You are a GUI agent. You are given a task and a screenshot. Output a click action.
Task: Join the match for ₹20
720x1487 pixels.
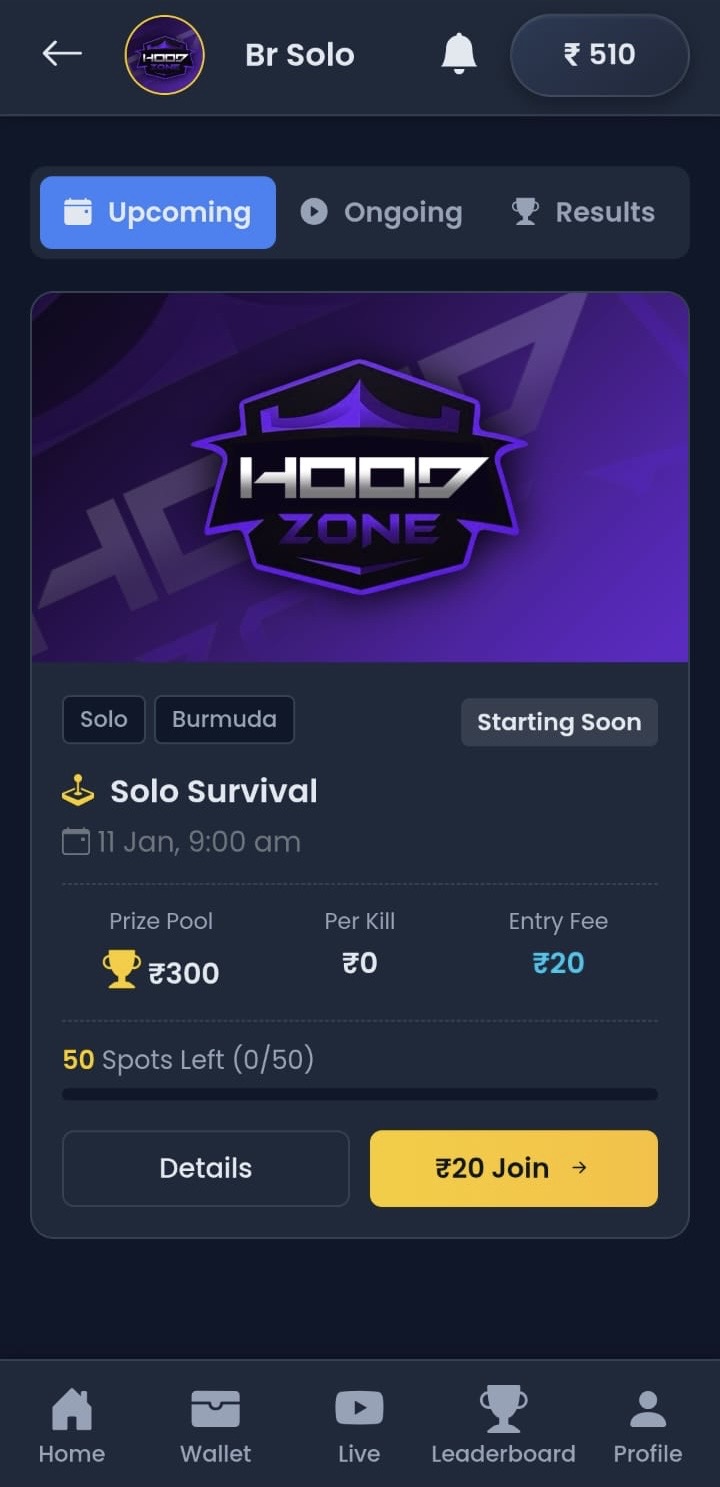[513, 1168]
